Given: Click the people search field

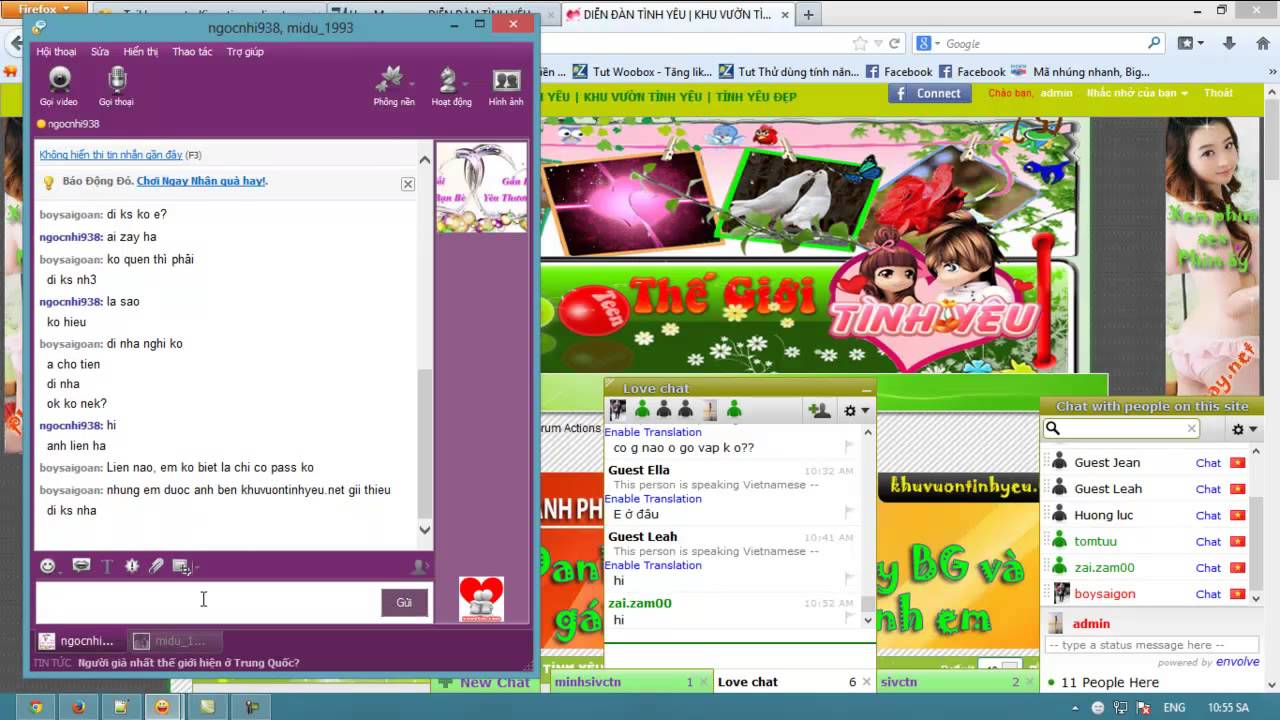Looking at the screenshot, I should (x=1122, y=428).
